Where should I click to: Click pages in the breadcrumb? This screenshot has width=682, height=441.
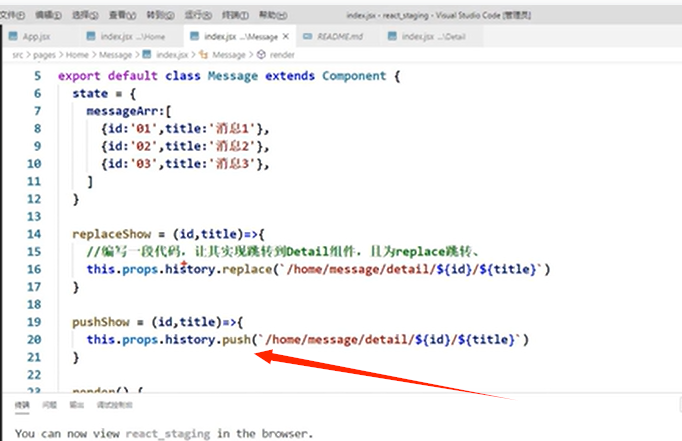[44, 55]
